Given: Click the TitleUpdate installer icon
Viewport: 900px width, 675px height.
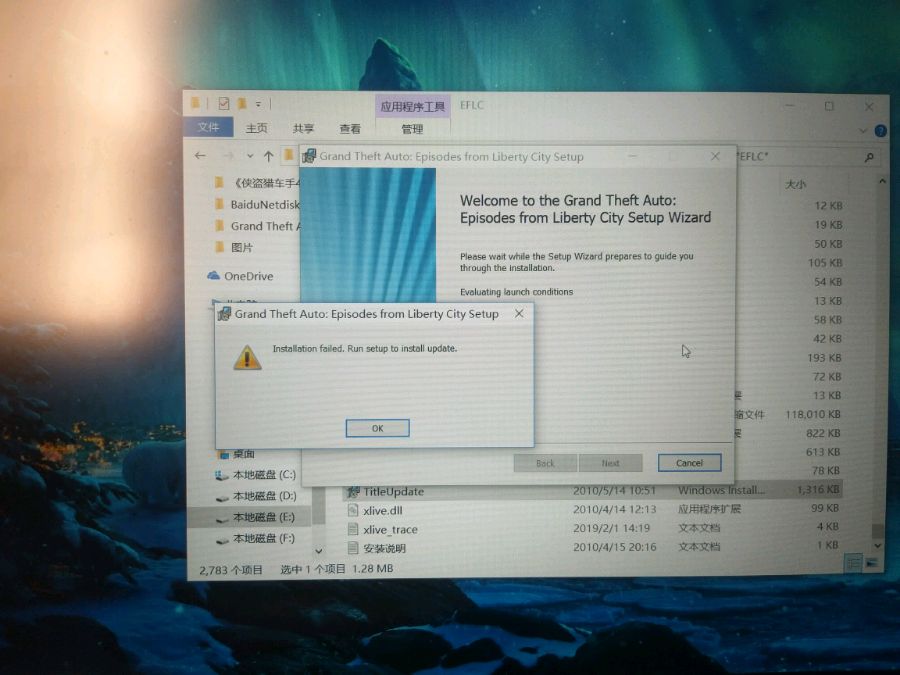Looking at the screenshot, I should pyautogui.click(x=353, y=491).
